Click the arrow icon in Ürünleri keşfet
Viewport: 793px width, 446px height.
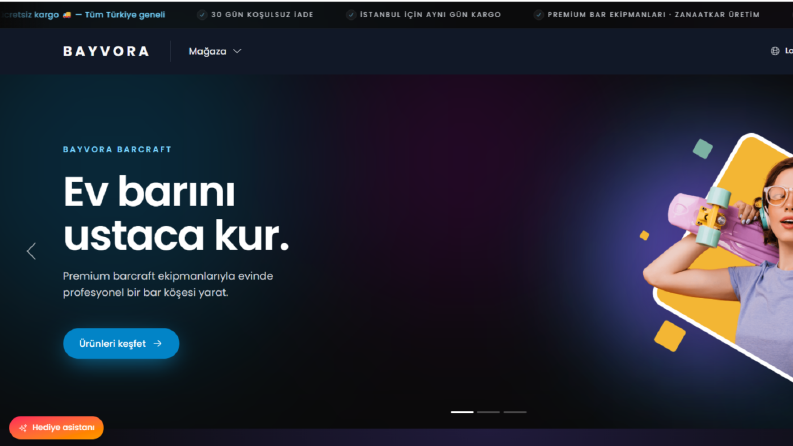point(158,343)
